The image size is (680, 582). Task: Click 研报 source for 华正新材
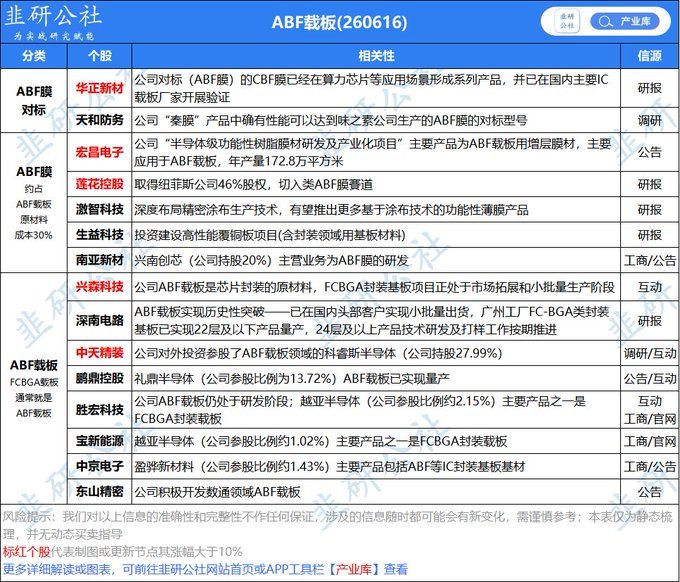650,88
